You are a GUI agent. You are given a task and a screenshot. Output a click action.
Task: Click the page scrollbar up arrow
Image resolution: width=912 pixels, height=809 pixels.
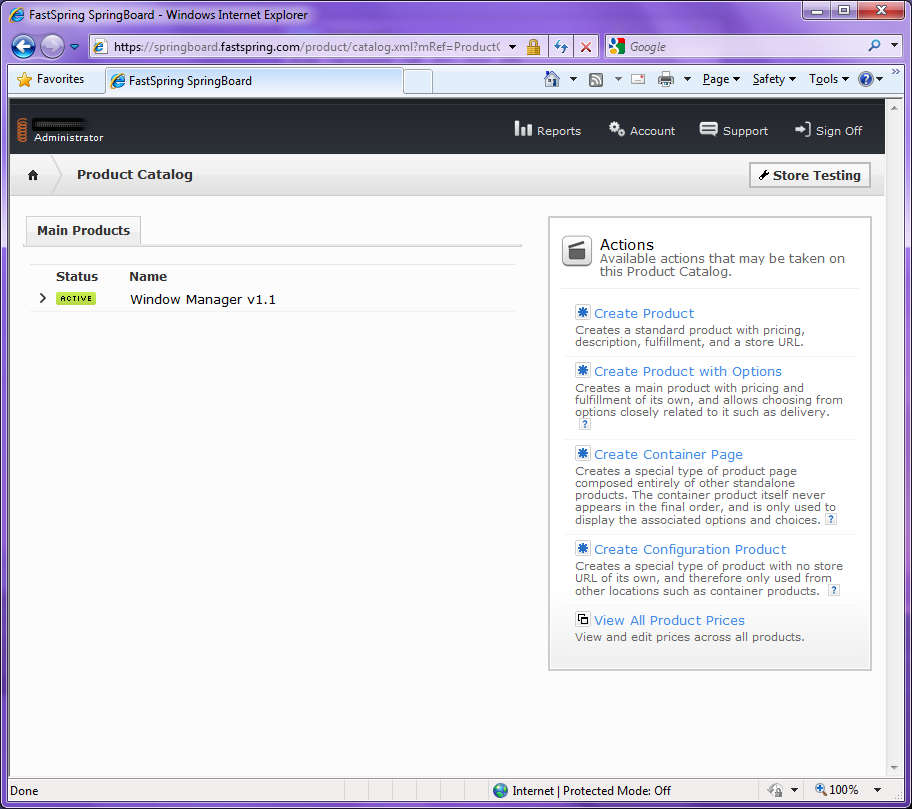[x=894, y=108]
